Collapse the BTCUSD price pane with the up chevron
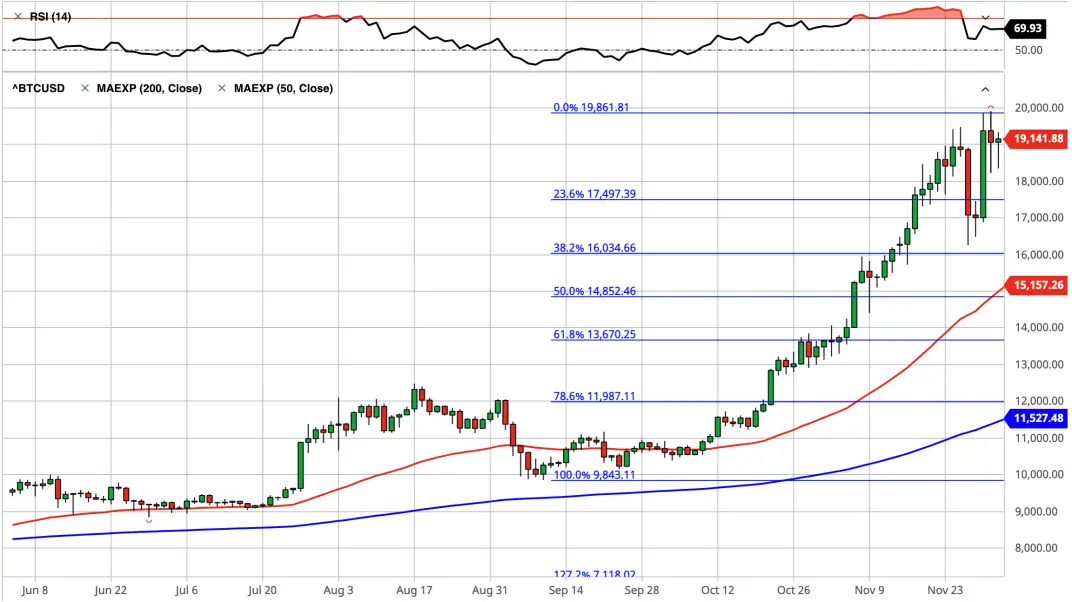This screenshot has height=602, width=1072. click(x=985, y=90)
